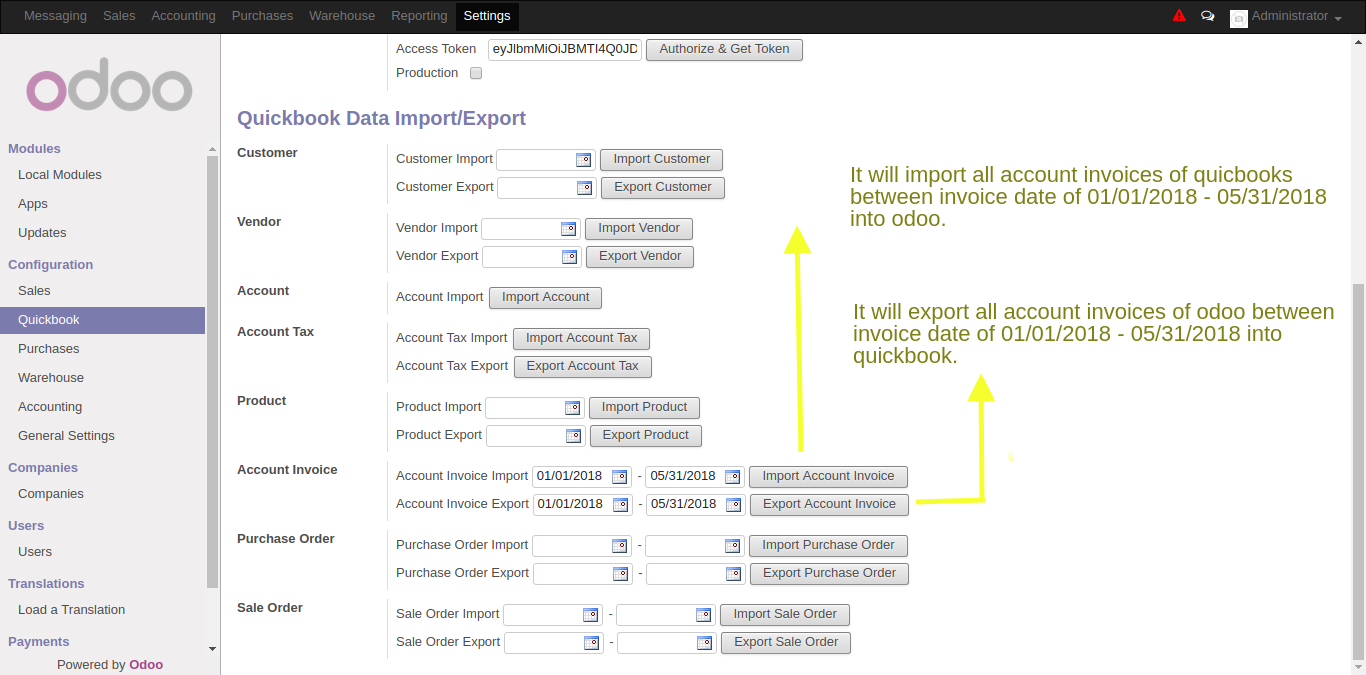Click the Import Vendor button
The width and height of the screenshot is (1366, 675).
(x=639, y=229)
